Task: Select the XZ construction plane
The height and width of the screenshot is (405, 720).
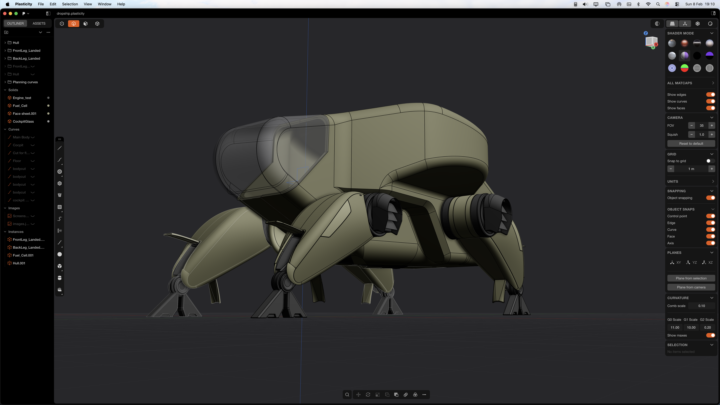Action: point(707,263)
